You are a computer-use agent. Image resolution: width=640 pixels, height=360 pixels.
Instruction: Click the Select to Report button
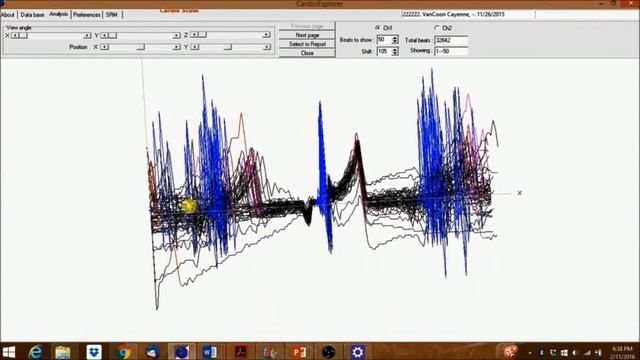coord(307,44)
